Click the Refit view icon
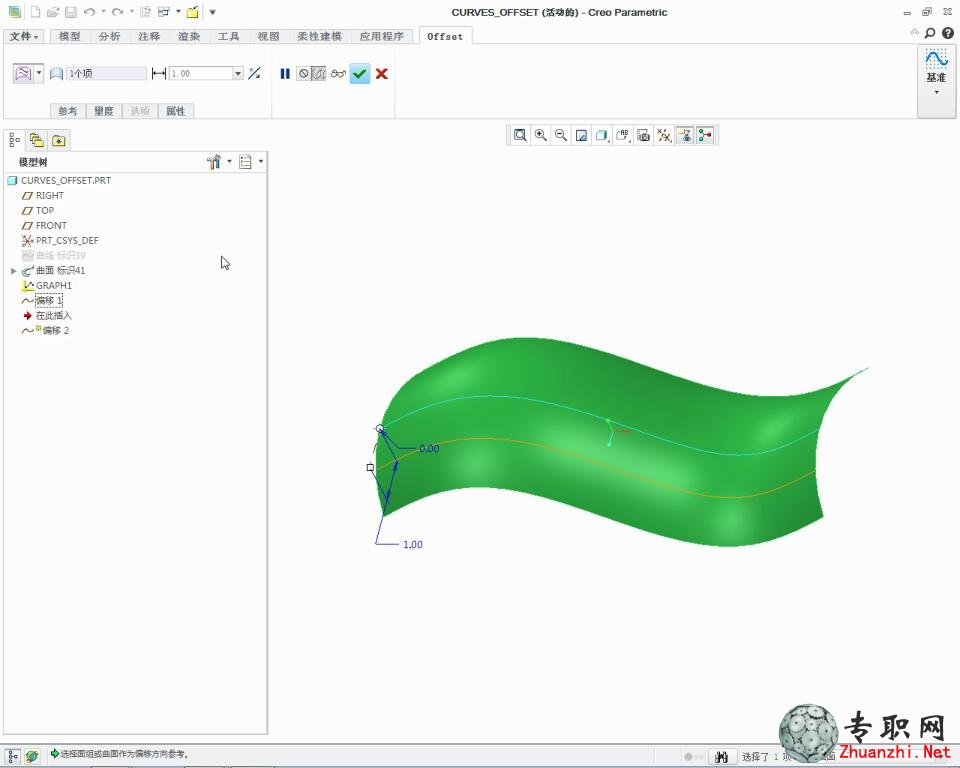 tap(520, 135)
